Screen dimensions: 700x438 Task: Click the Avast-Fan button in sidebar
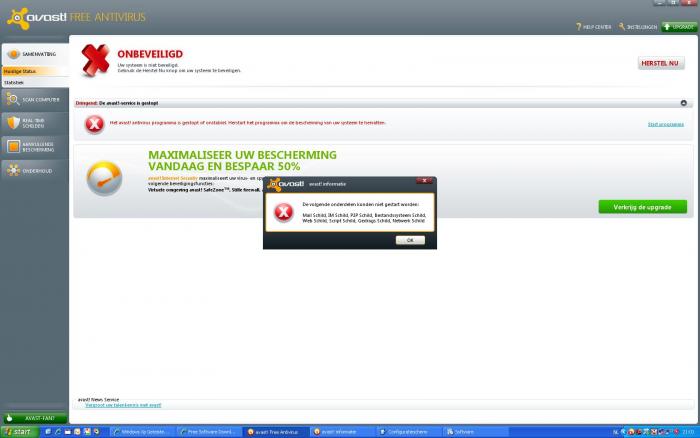[35, 418]
